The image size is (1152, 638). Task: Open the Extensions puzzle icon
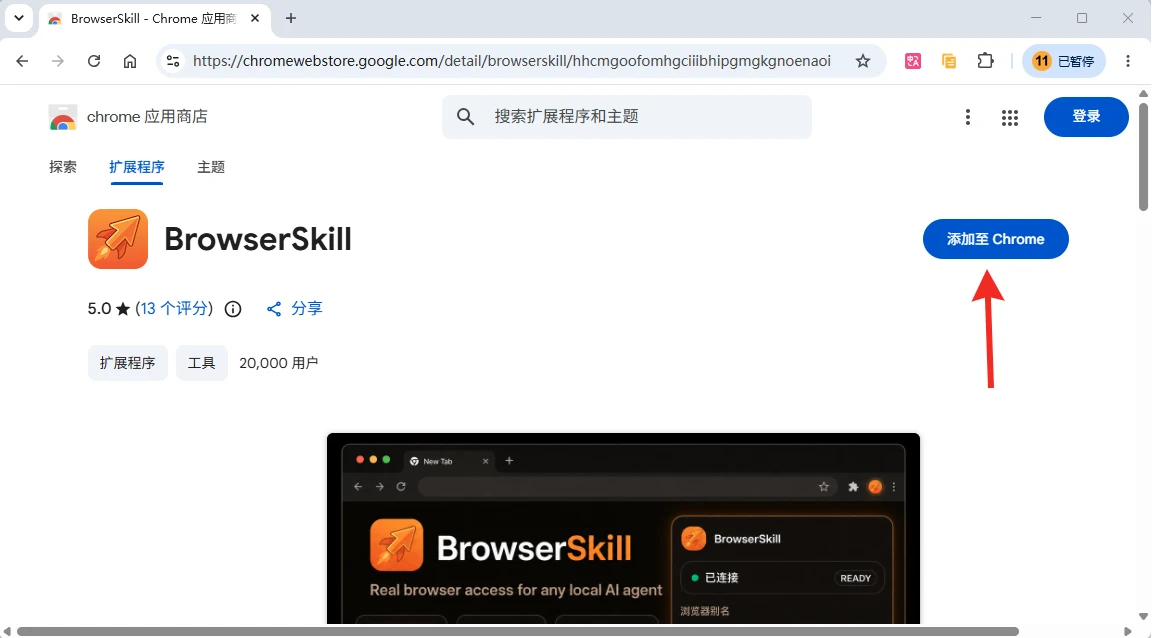pos(985,61)
